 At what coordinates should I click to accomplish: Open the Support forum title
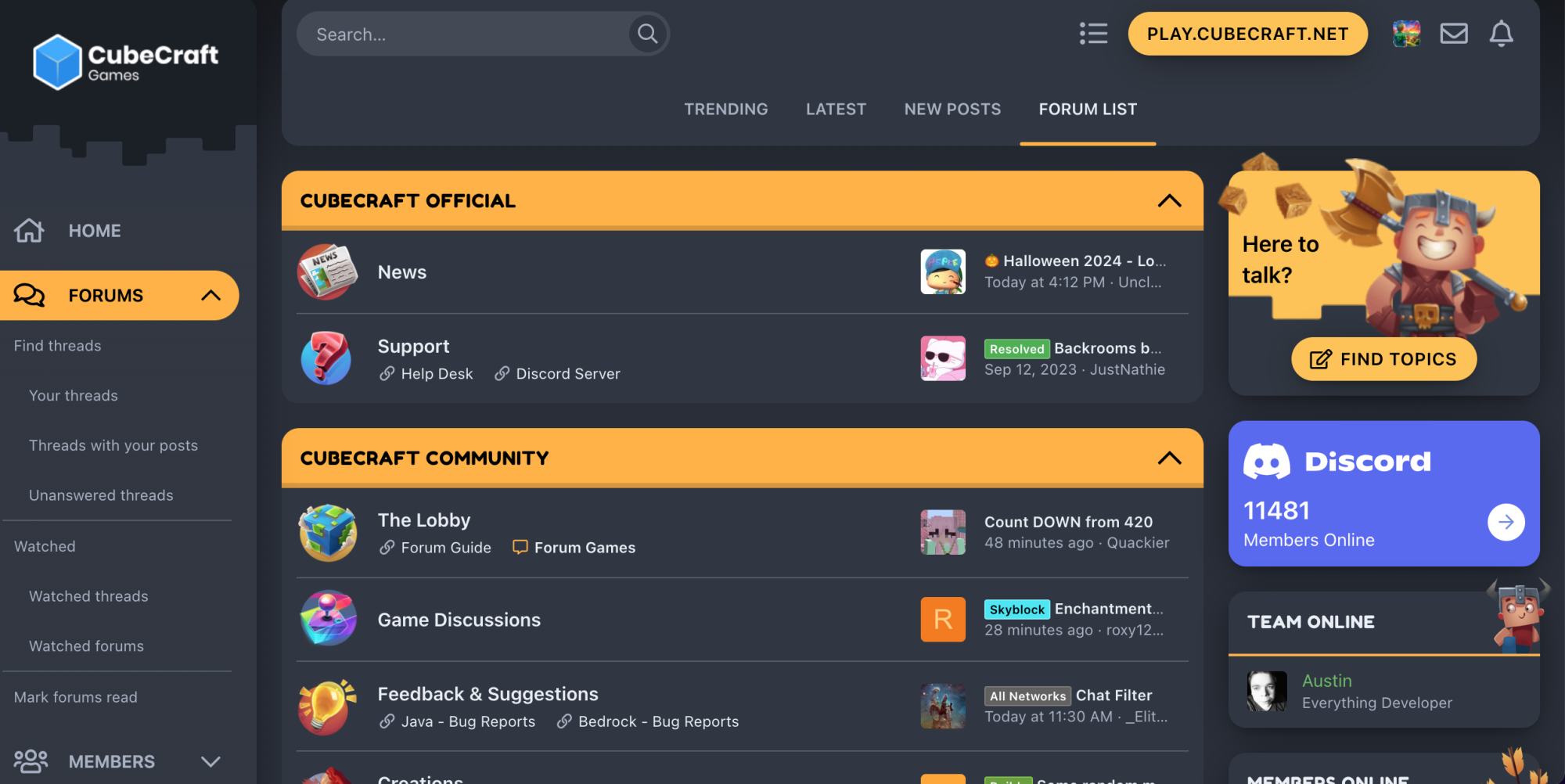click(x=413, y=346)
